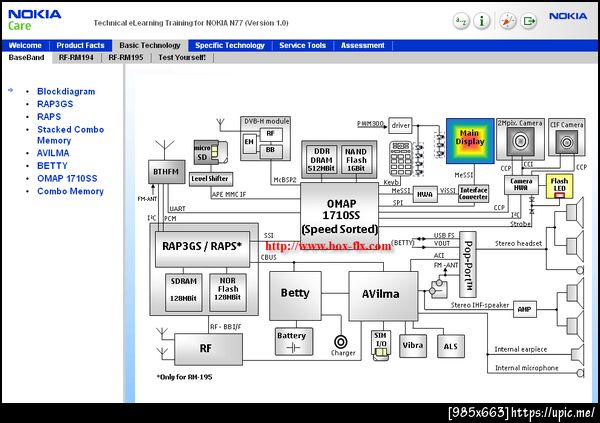The width and height of the screenshot is (600, 423).
Task: Click the information icon
Action: coord(482,21)
